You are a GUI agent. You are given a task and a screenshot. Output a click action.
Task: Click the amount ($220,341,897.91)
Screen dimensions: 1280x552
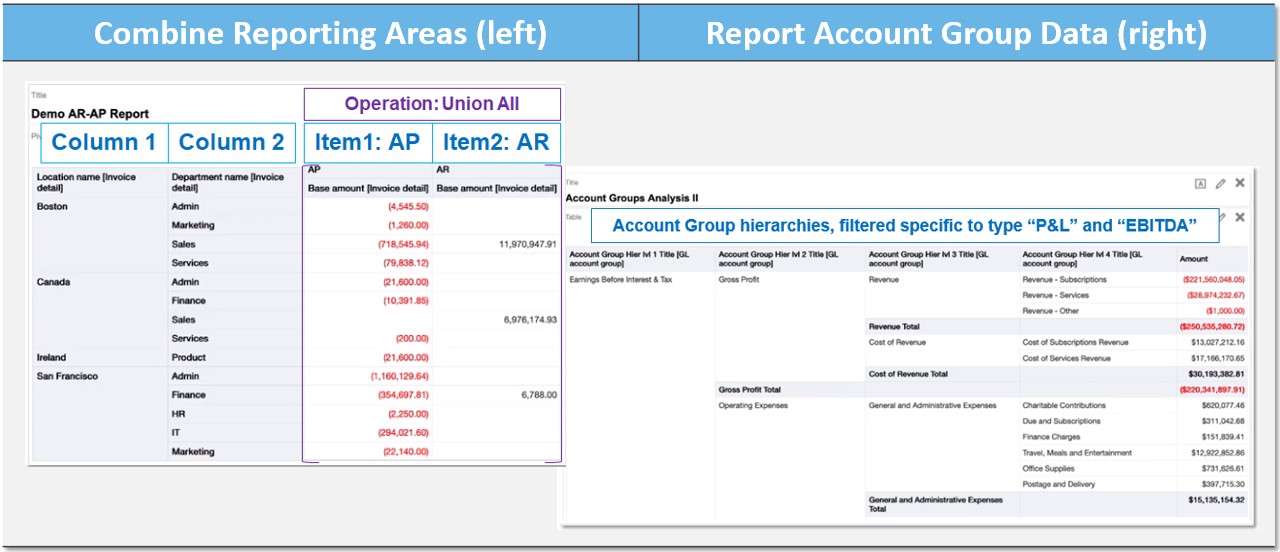[1213, 390]
